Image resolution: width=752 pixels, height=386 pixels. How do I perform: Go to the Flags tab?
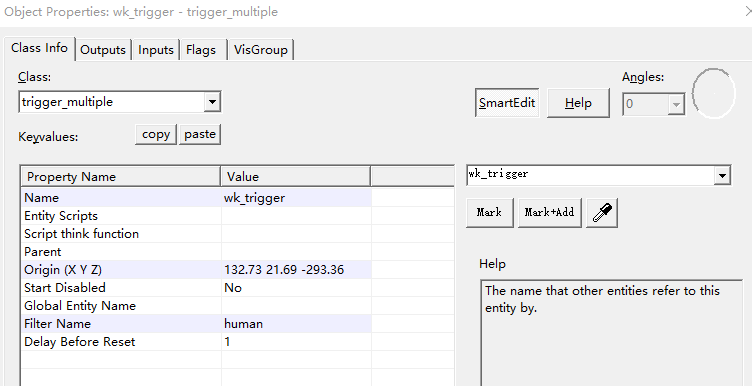click(x=201, y=50)
